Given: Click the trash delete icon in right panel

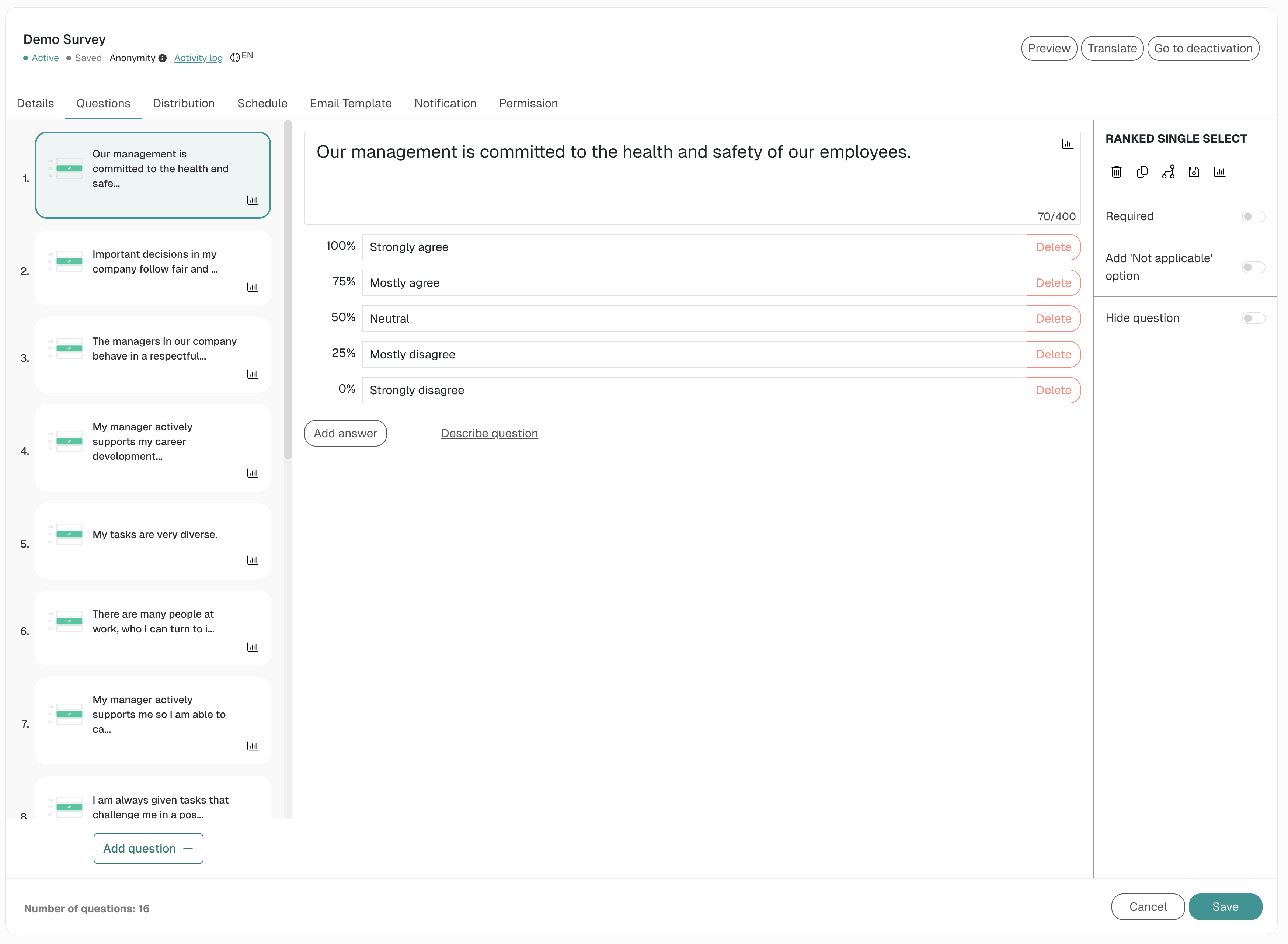Looking at the screenshot, I should (1117, 172).
